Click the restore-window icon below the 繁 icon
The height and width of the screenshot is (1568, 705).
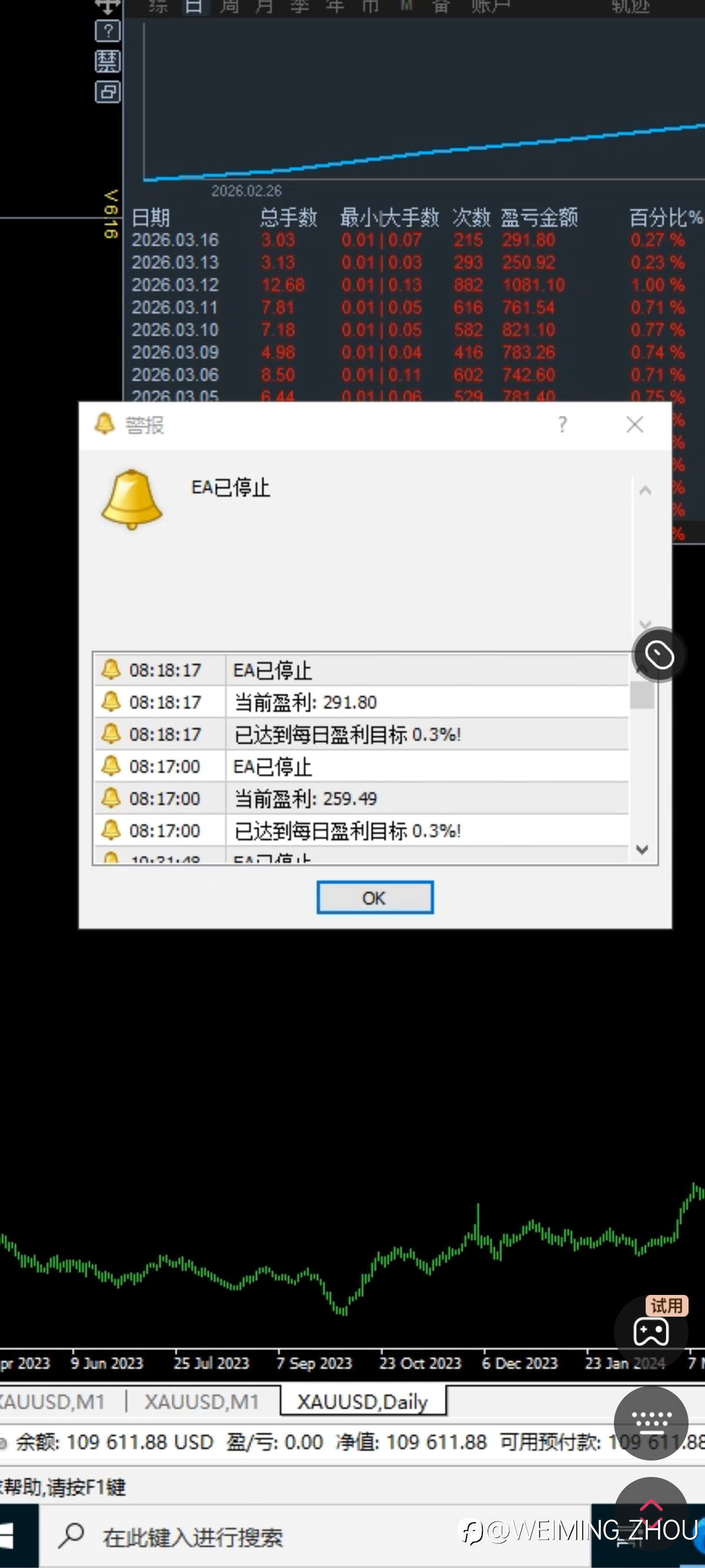click(x=108, y=92)
